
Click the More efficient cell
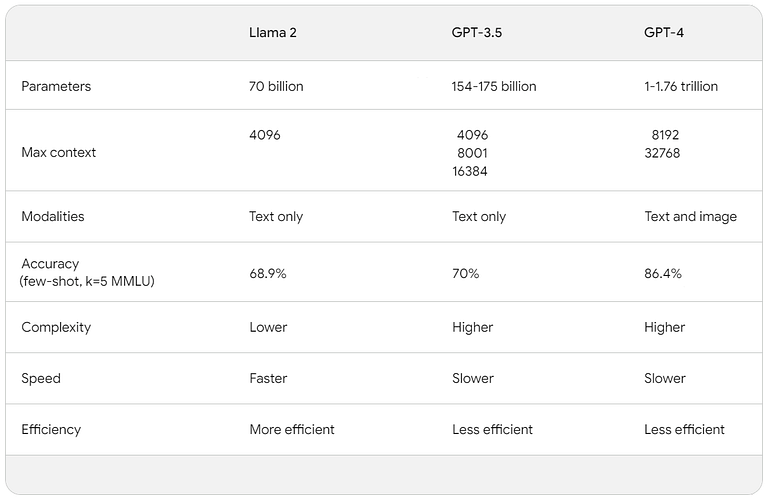coord(292,429)
